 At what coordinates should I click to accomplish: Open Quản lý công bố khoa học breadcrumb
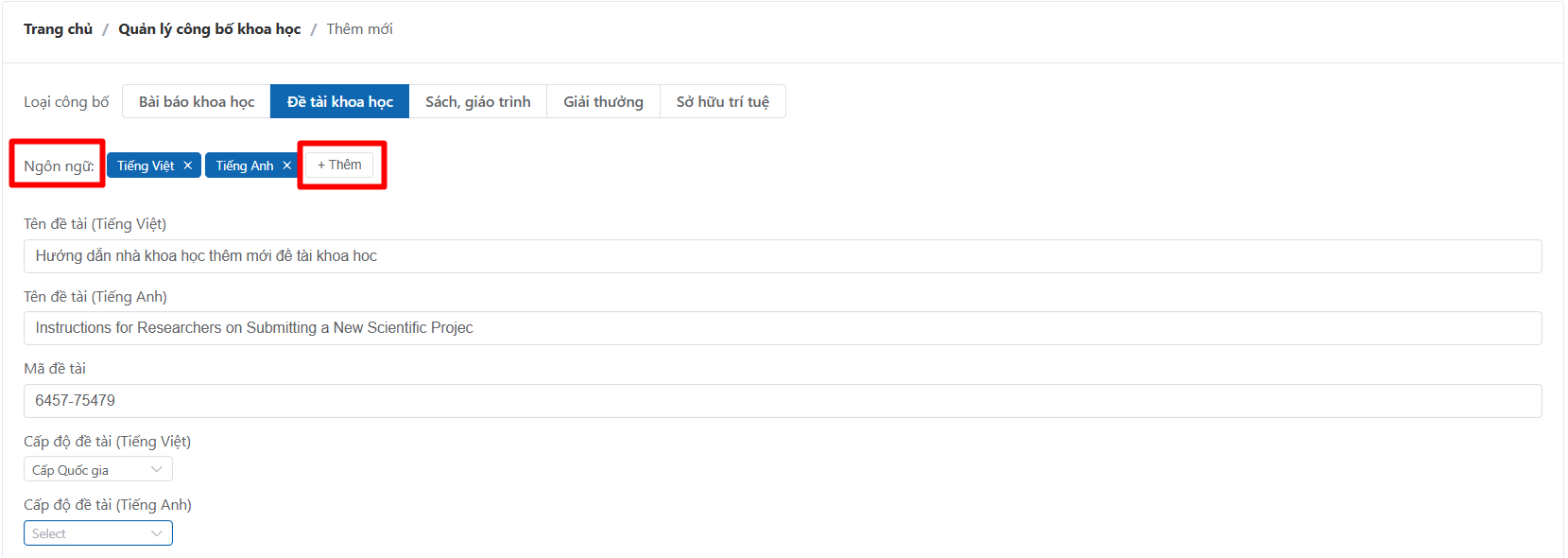tap(209, 29)
